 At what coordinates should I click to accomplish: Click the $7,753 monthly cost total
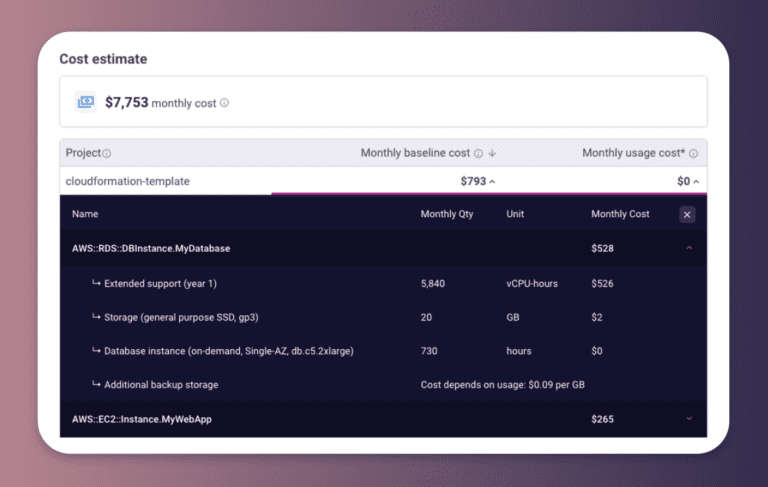(126, 102)
